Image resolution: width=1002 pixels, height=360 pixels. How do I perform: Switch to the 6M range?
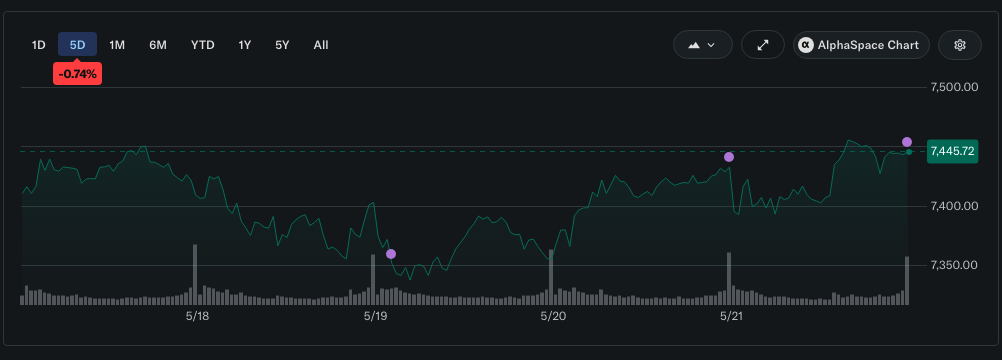(x=158, y=45)
